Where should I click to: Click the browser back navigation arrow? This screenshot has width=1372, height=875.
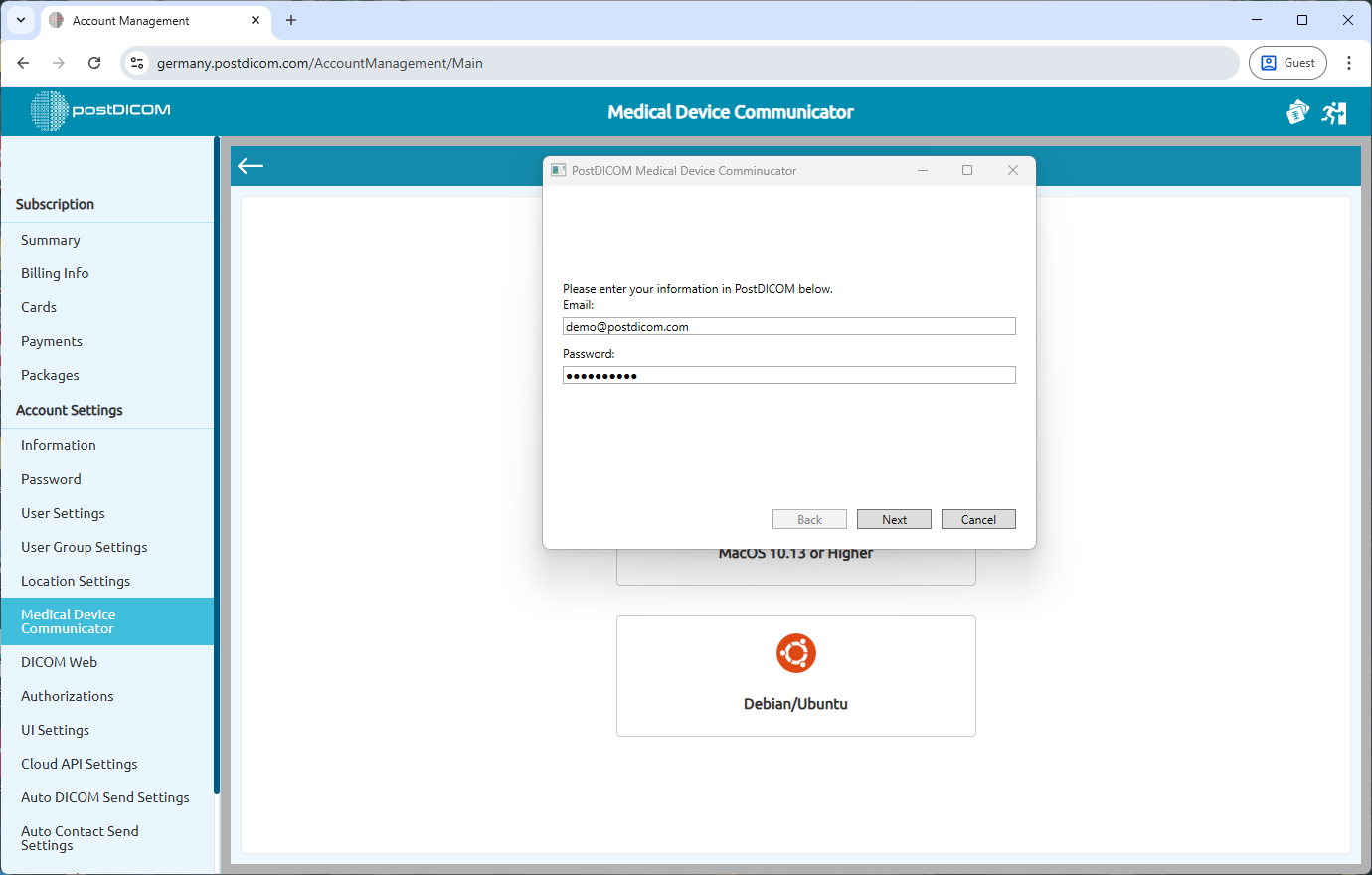[23, 62]
